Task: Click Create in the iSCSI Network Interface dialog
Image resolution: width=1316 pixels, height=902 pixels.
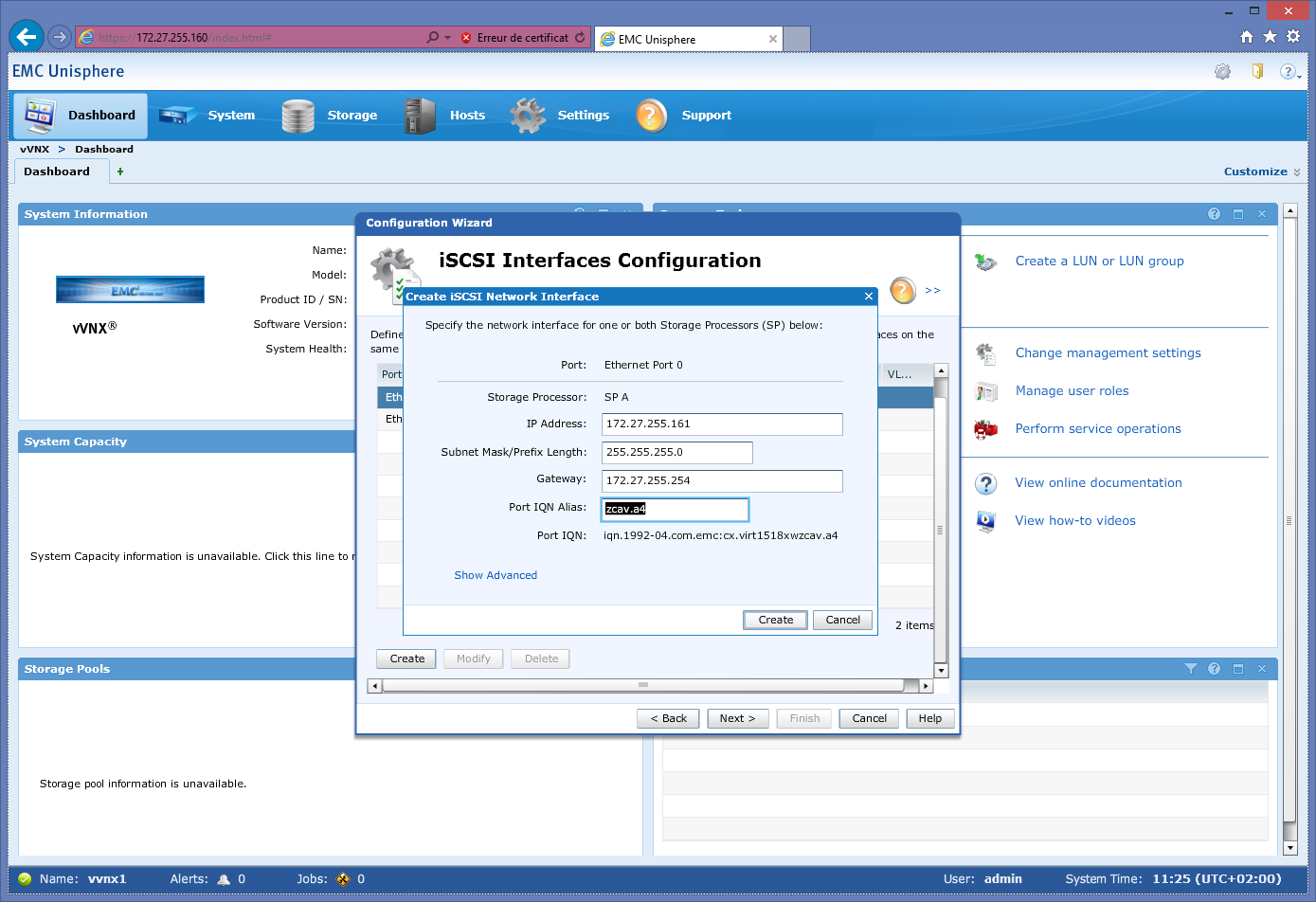Action: pyautogui.click(x=776, y=620)
